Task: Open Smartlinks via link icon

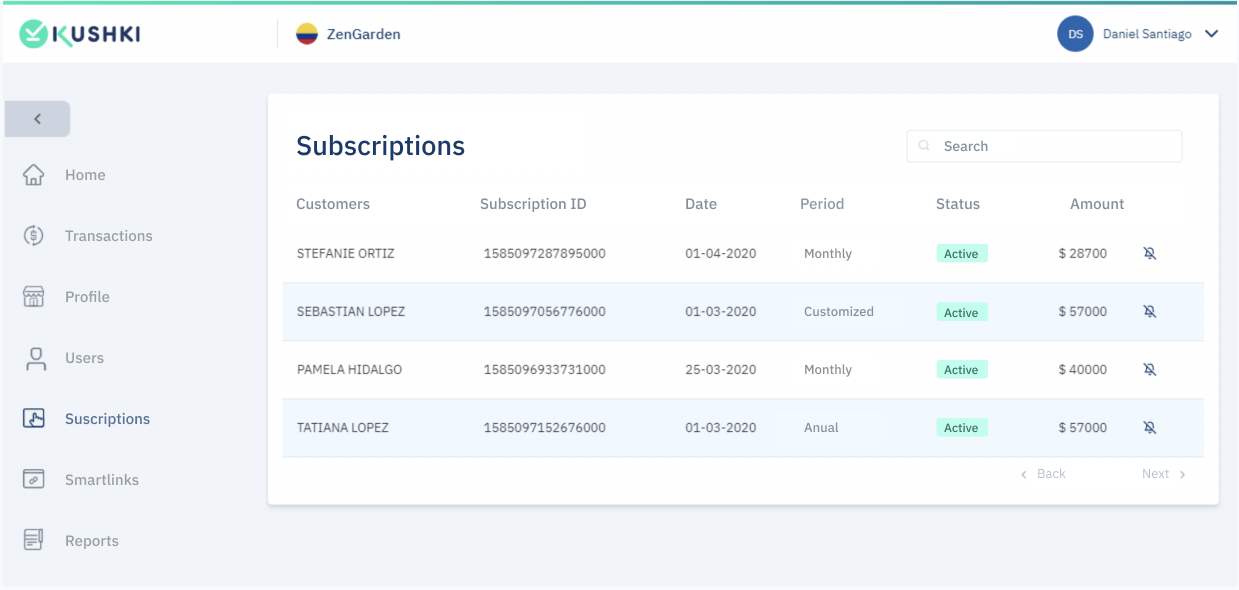Action: [35, 479]
